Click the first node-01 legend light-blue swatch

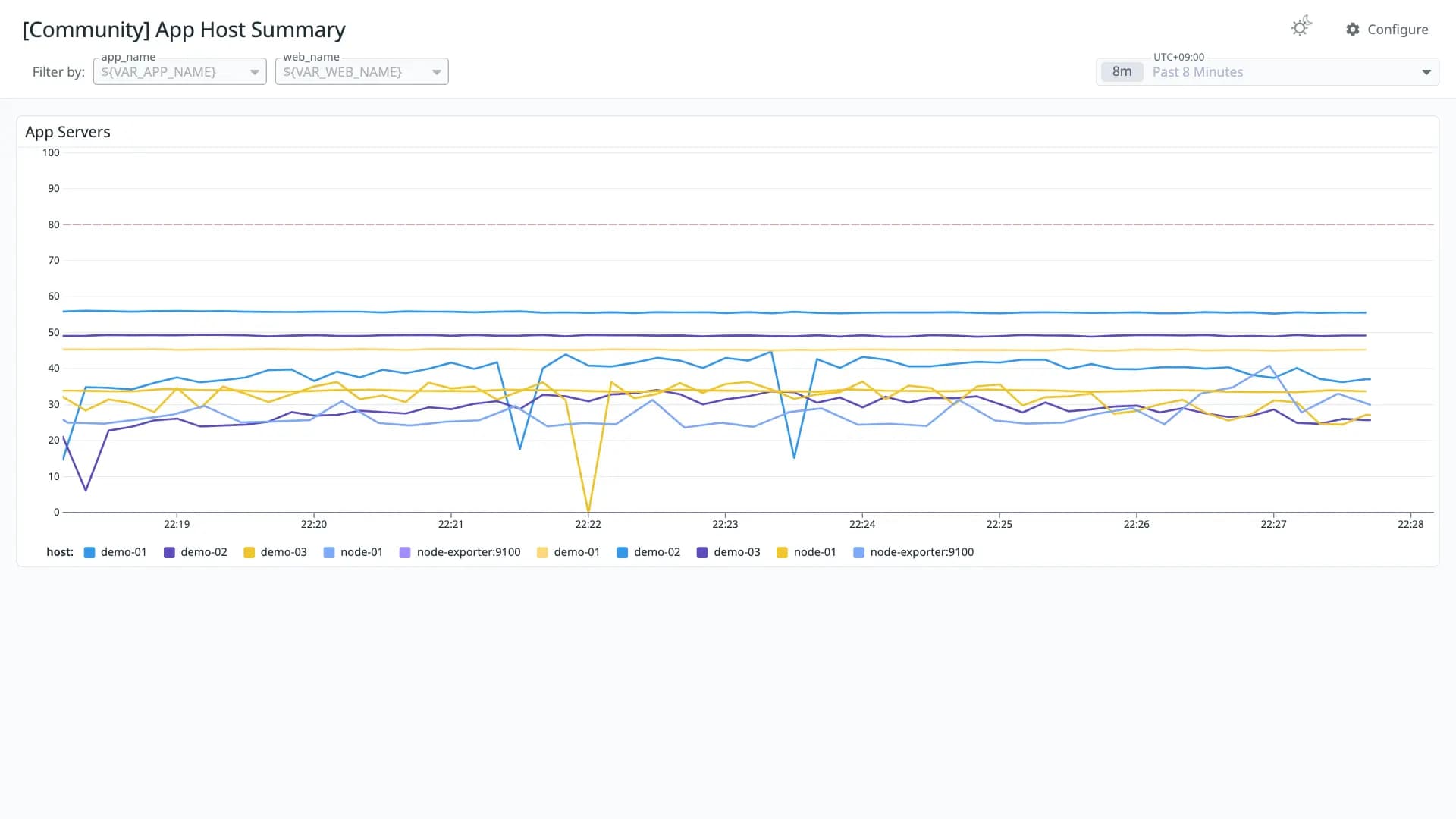[x=329, y=553]
